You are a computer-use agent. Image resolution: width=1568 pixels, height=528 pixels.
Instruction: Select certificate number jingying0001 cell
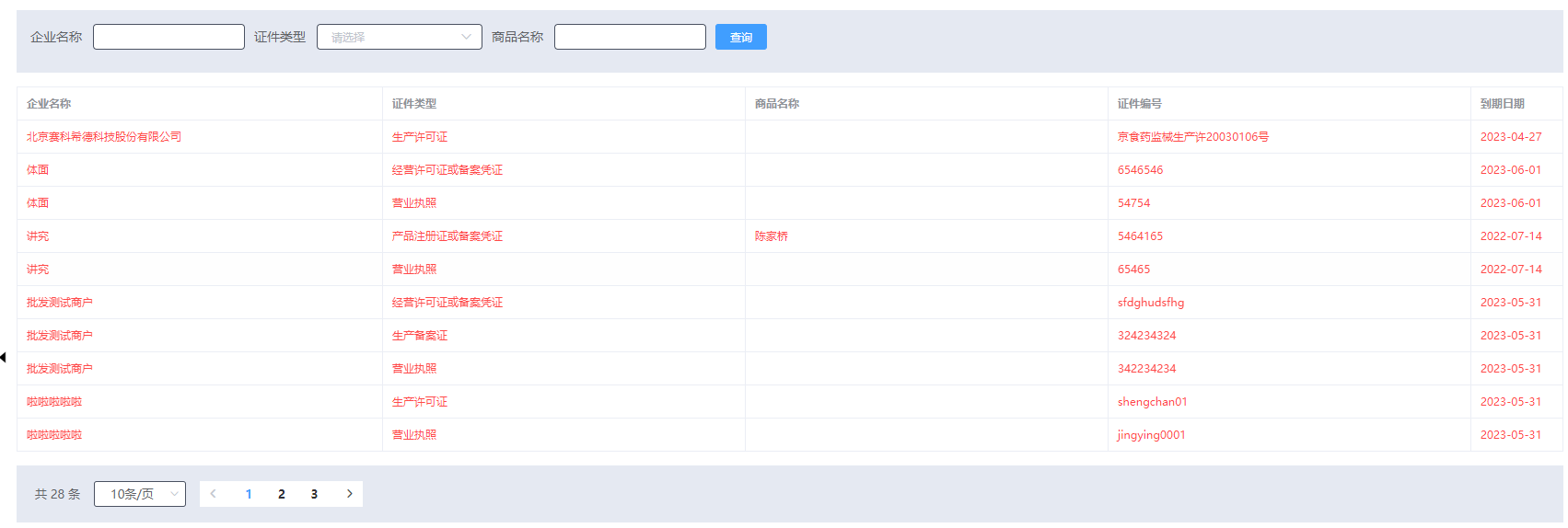[x=1151, y=435]
